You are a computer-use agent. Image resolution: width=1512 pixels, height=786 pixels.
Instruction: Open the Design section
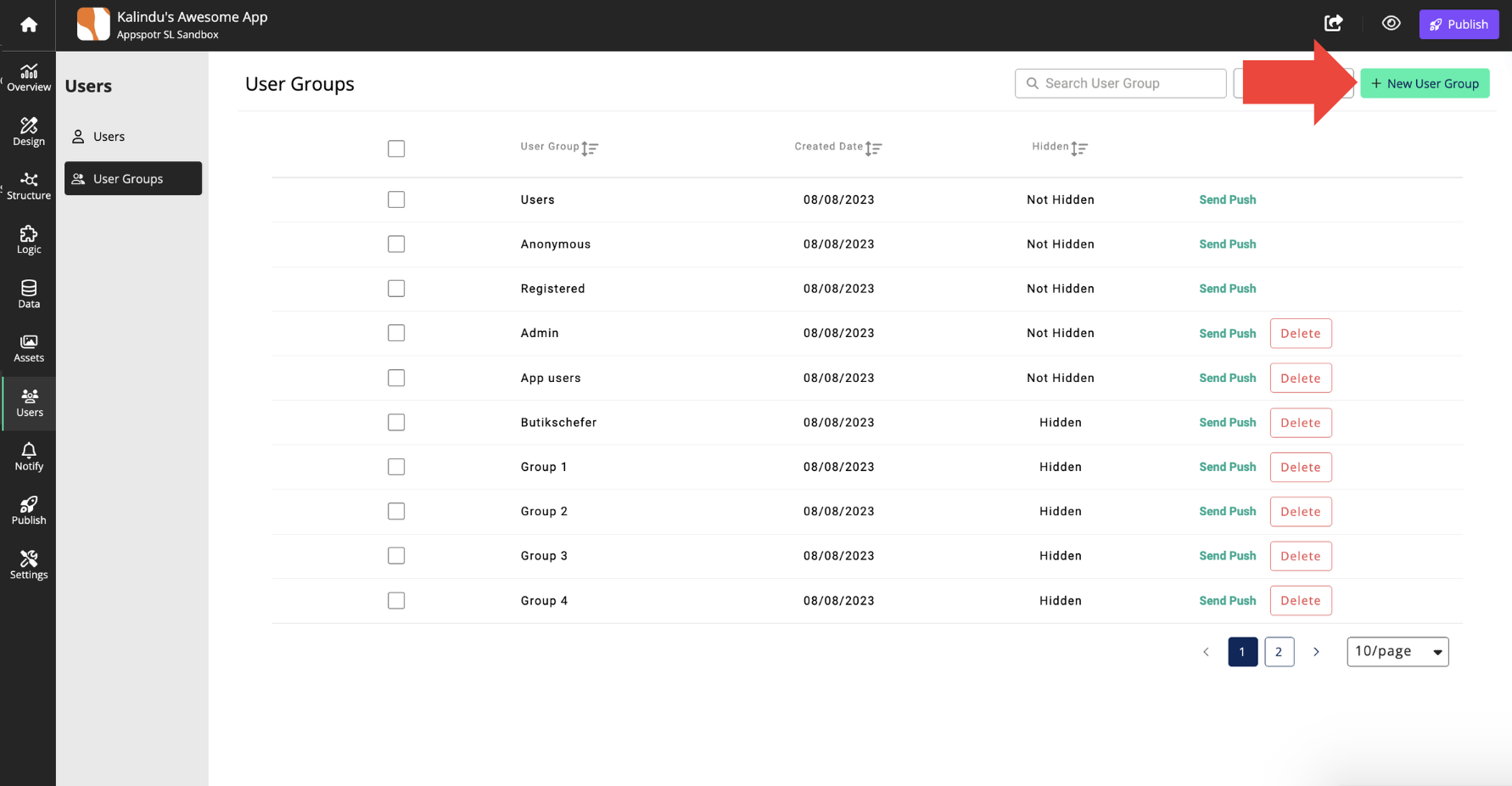point(29,132)
